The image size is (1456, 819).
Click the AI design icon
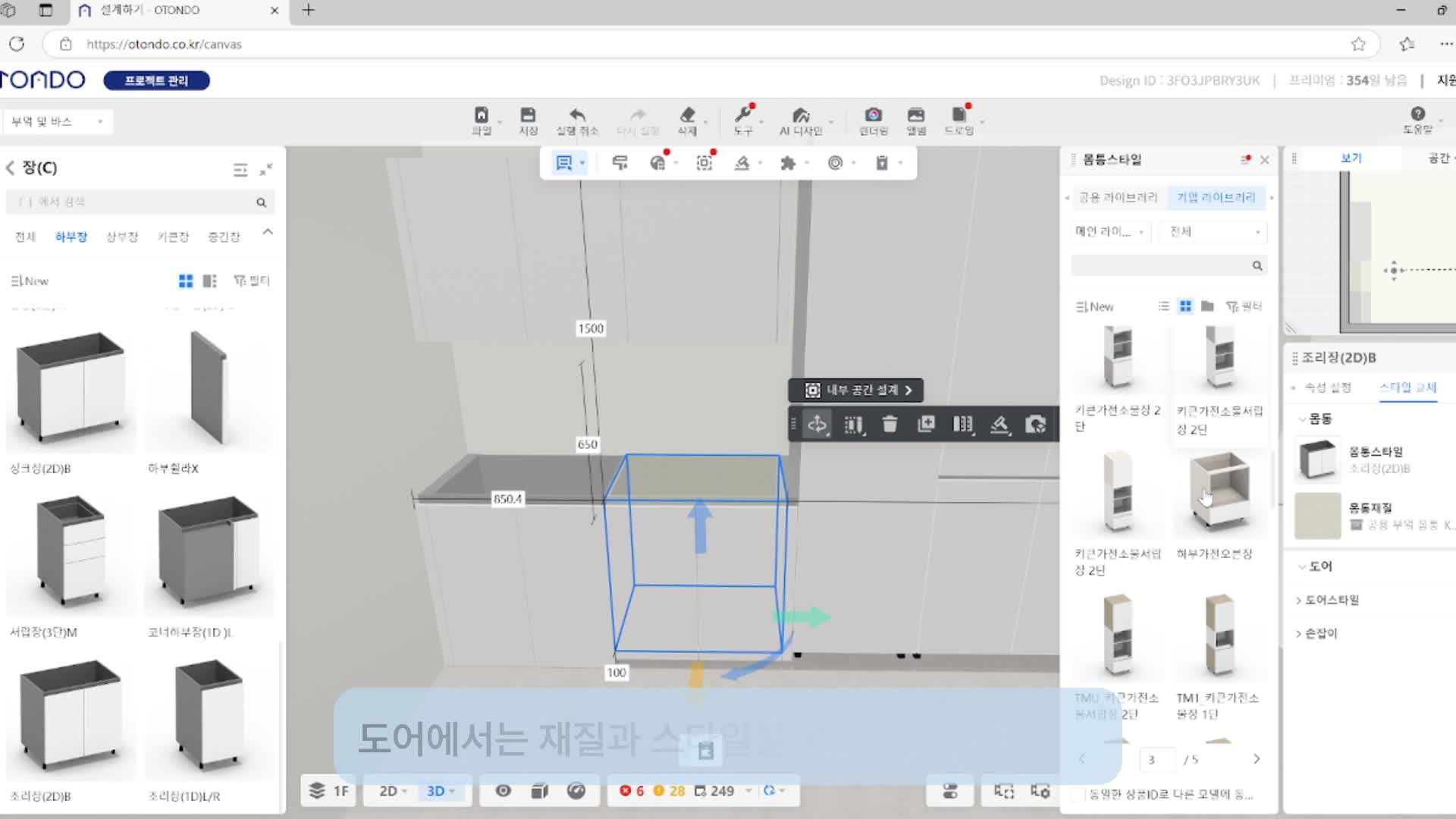(800, 115)
